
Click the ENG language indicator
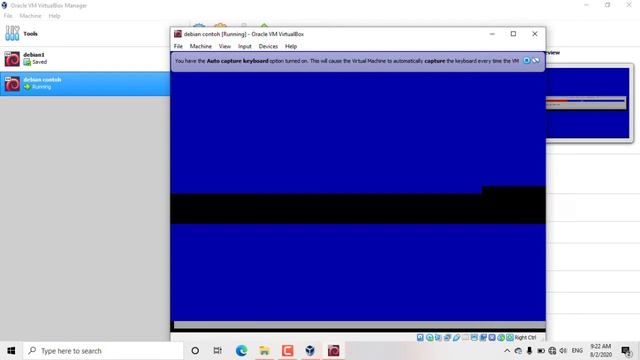(x=577, y=351)
